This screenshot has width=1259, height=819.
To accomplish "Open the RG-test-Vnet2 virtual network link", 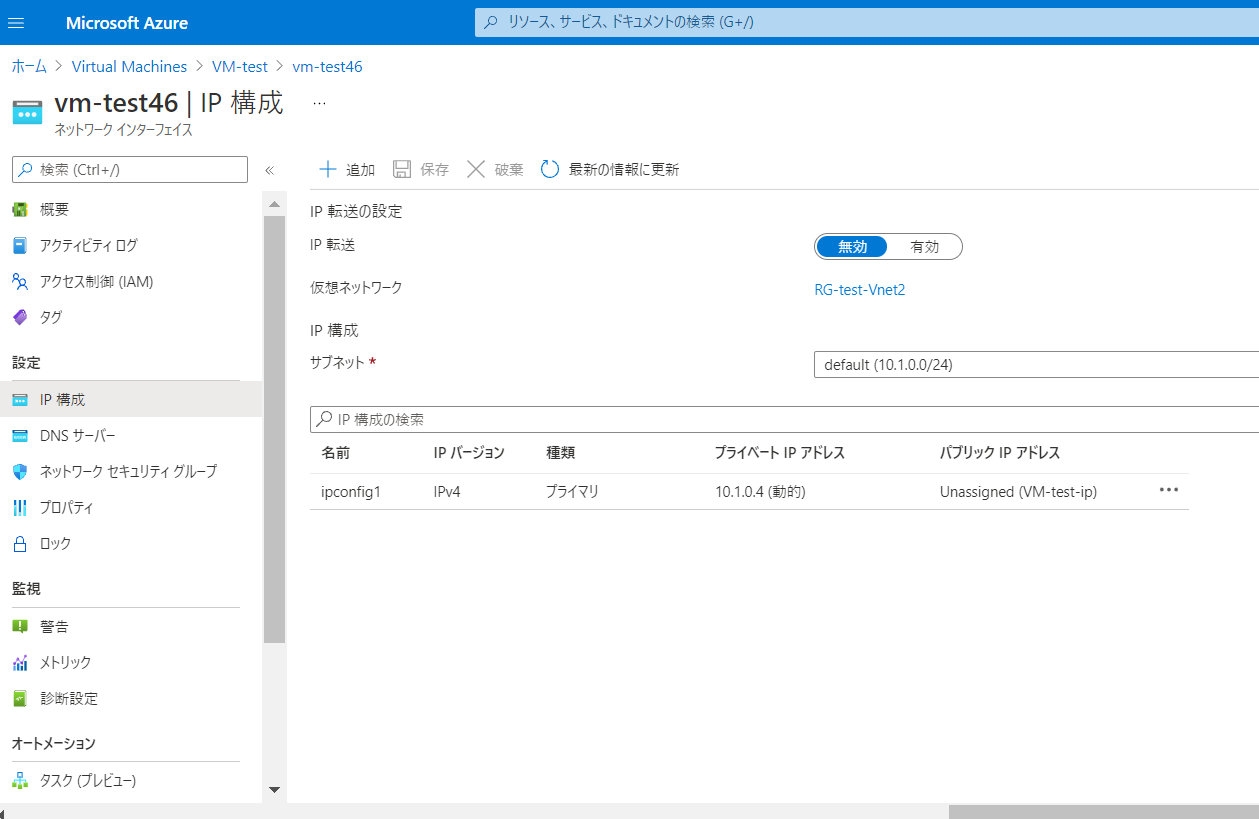I will (x=860, y=290).
